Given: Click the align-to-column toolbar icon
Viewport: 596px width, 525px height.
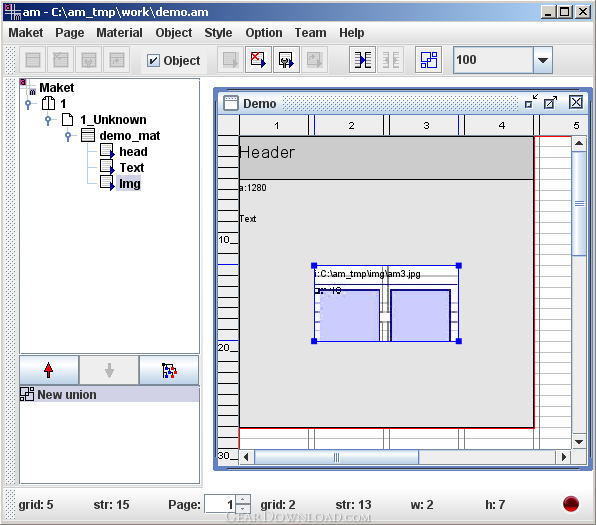Looking at the screenshot, I should (x=362, y=60).
